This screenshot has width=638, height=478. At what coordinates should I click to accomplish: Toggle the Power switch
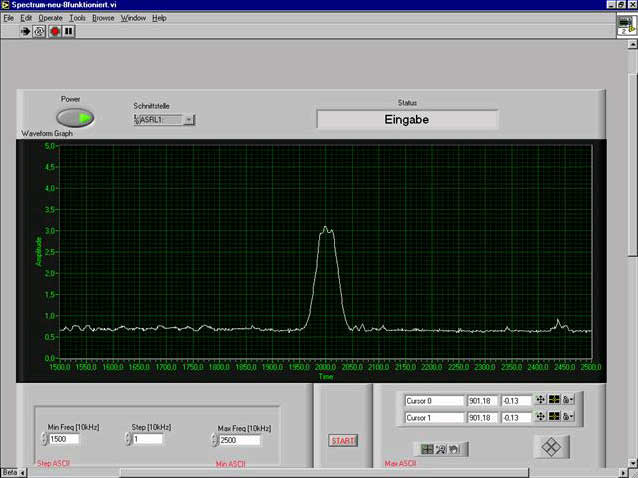(x=77, y=118)
